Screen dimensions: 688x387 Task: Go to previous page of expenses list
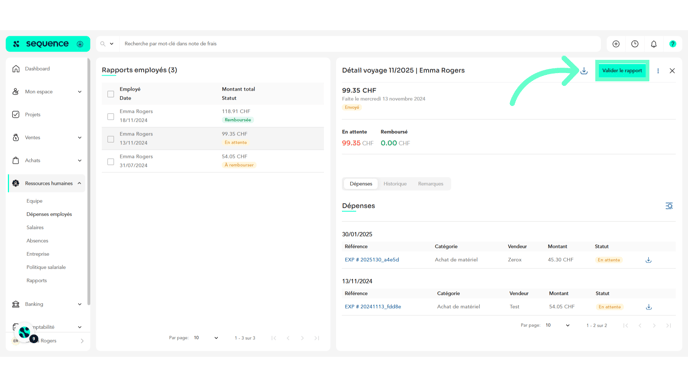pyautogui.click(x=640, y=326)
